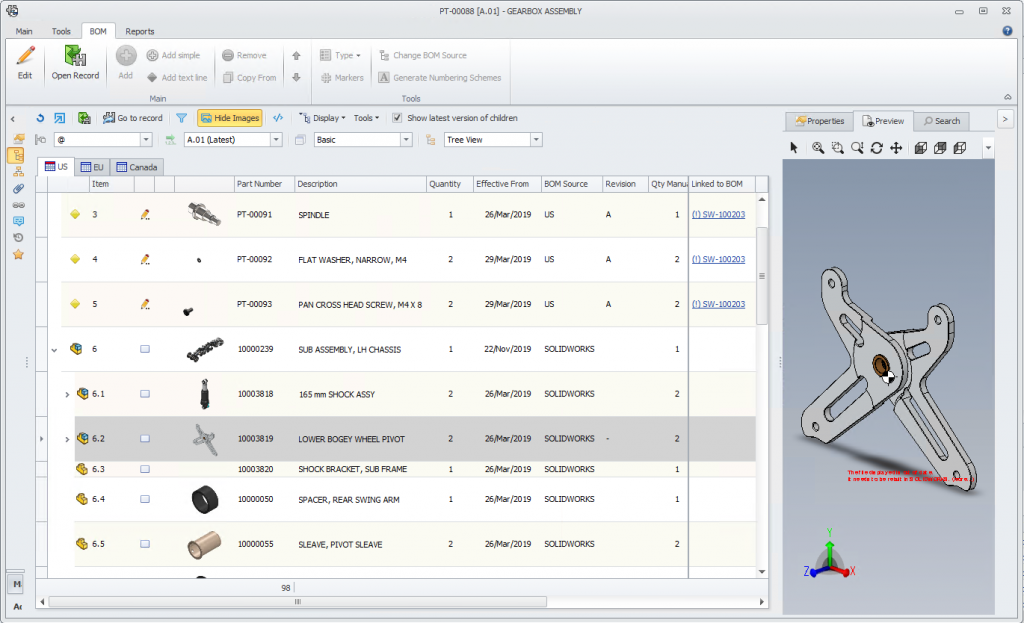
Task: Toggle the Hide Images button
Action: [230, 118]
